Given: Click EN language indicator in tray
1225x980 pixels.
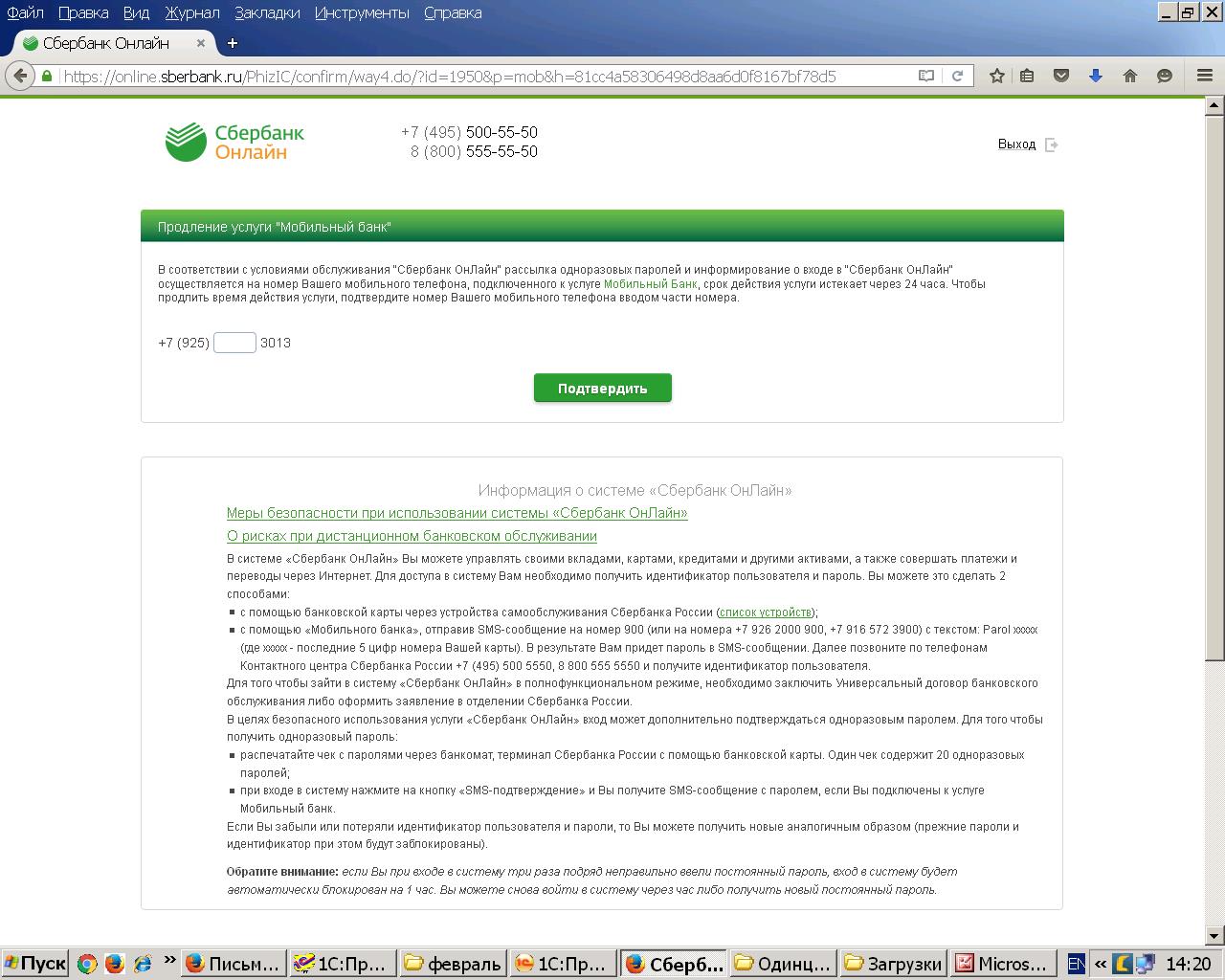Looking at the screenshot, I should click(1076, 964).
